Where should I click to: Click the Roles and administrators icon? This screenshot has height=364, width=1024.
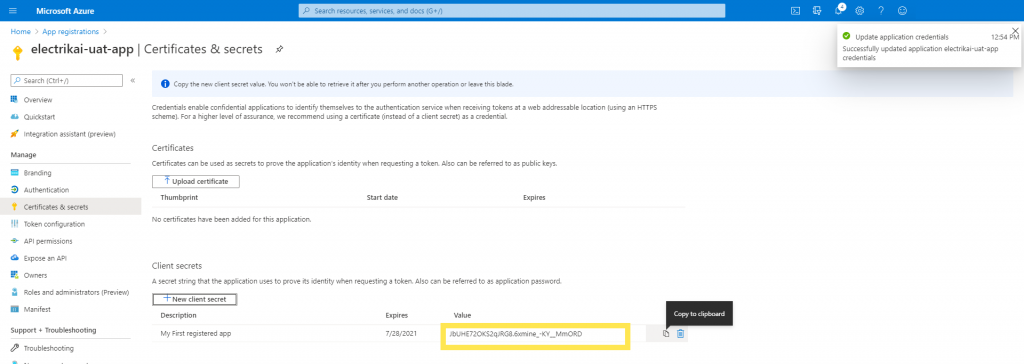[x=14, y=292]
